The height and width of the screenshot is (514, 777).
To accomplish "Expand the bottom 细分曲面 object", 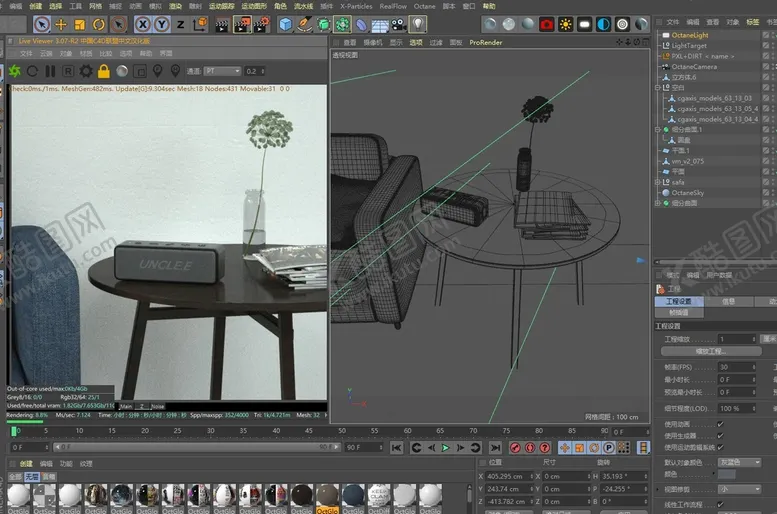I will pyautogui.click(x=658, y=203).
